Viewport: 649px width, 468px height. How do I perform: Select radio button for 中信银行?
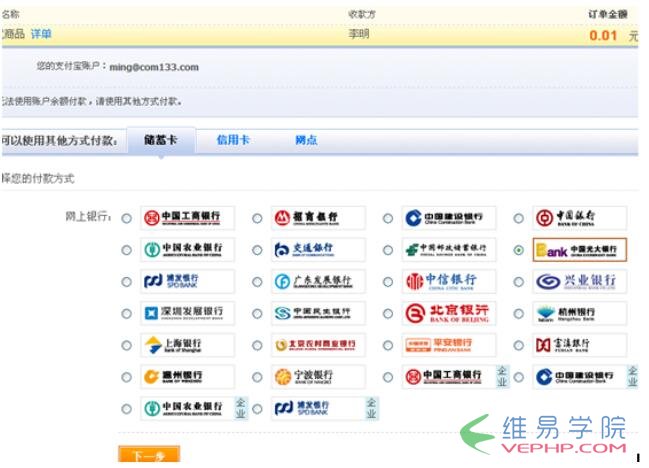tap(388, 282)
